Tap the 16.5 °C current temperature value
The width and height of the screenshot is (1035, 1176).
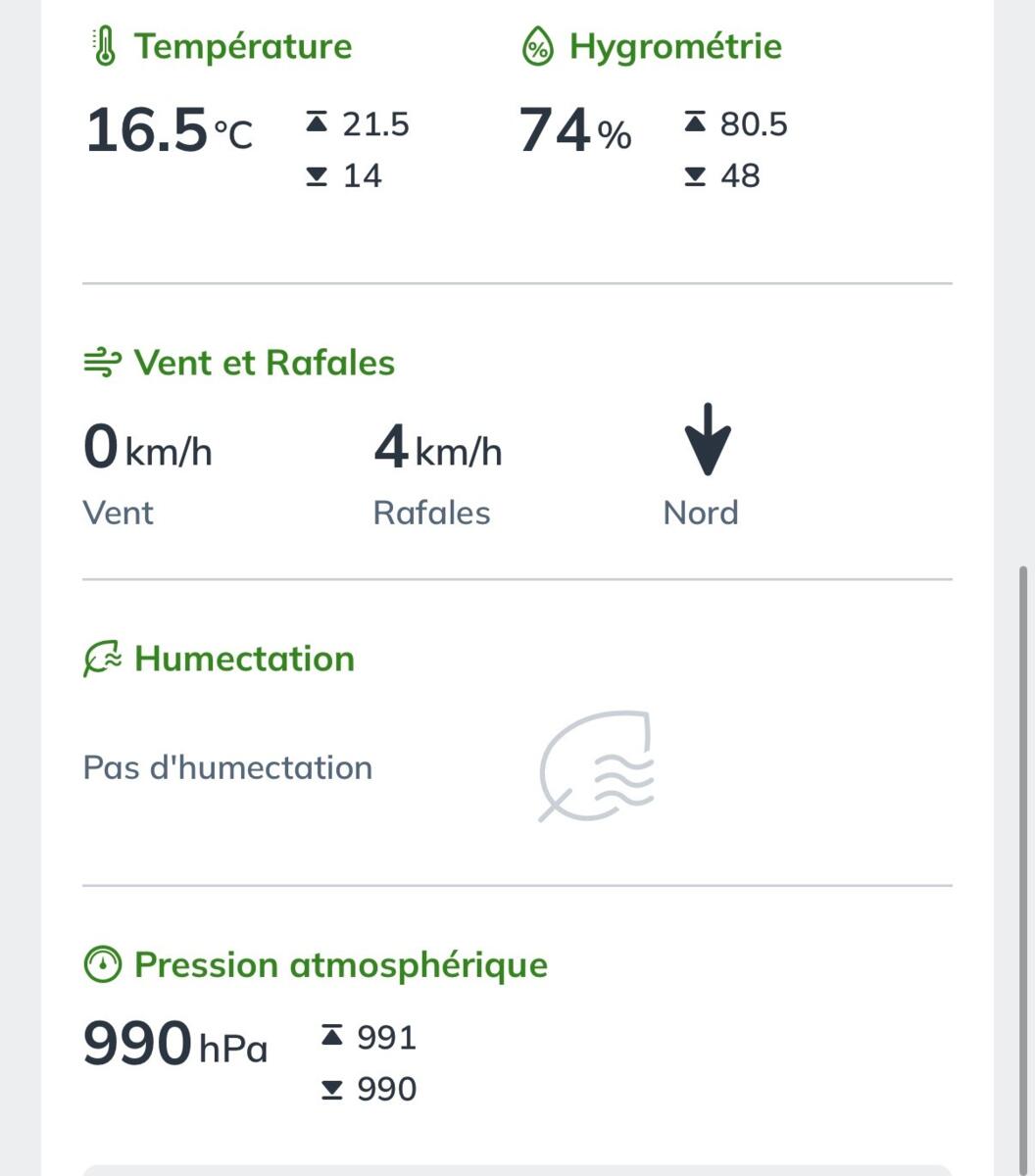pos(170,132)
